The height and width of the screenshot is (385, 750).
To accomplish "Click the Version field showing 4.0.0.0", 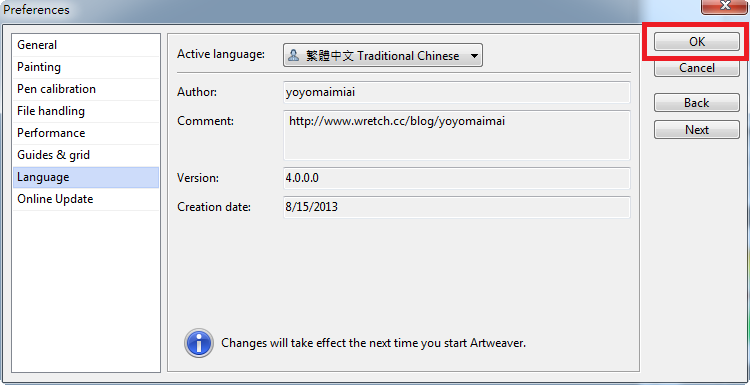I will tap(457, 178).
